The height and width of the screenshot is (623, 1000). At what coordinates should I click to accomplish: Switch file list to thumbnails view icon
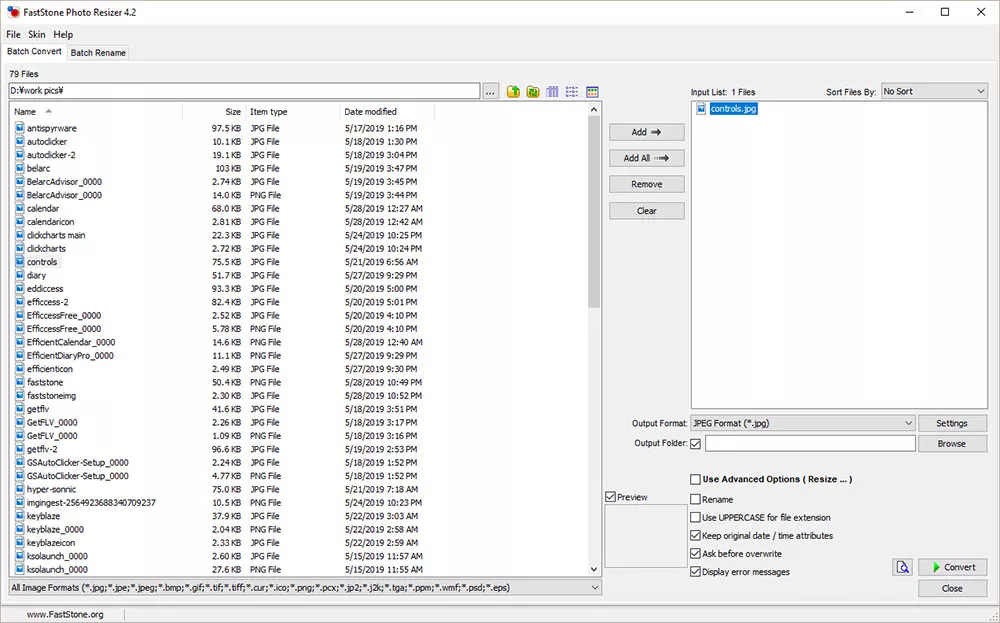pyautogui.click(x=592, y=92)
